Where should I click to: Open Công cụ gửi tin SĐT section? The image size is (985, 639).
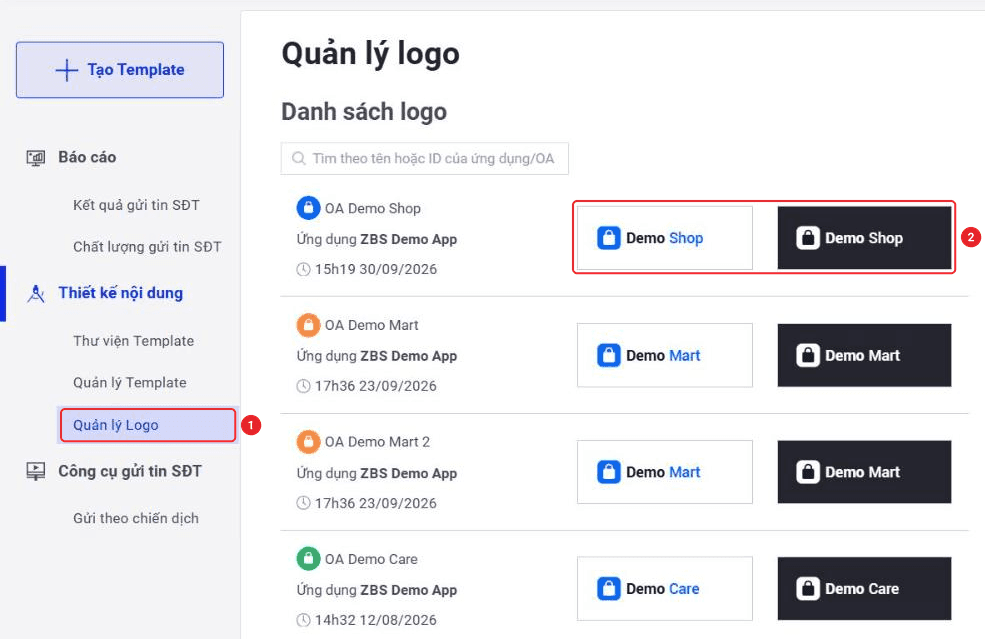coord(130,471)
